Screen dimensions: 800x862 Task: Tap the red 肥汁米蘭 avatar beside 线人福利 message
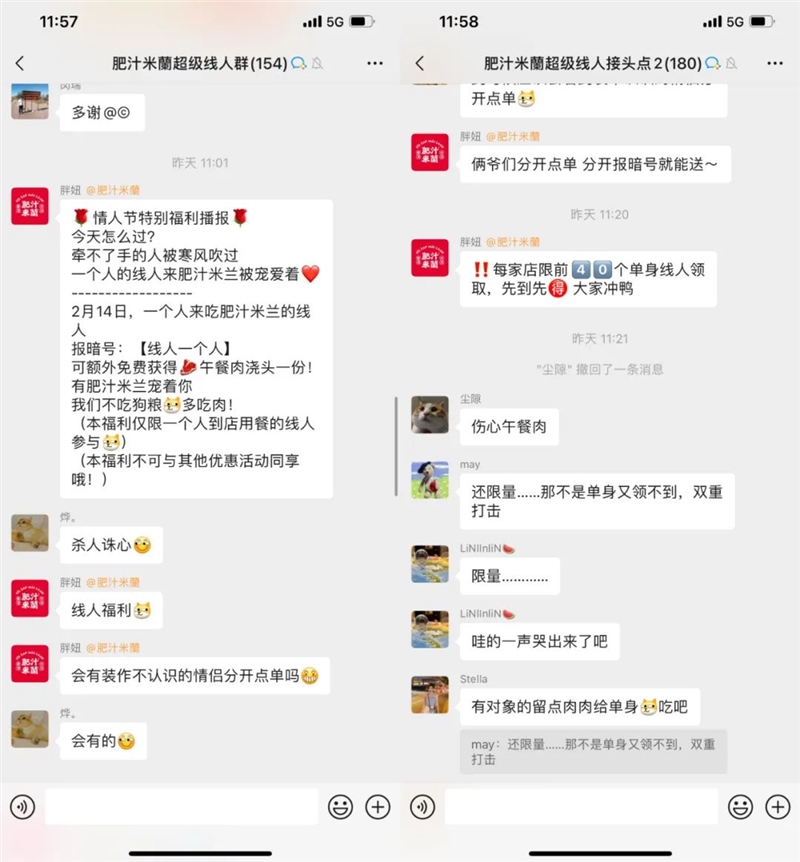30,598
